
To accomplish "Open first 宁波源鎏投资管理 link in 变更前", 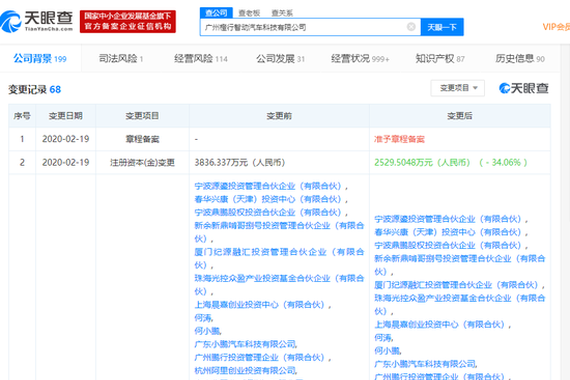I will (x=269, y=186).
